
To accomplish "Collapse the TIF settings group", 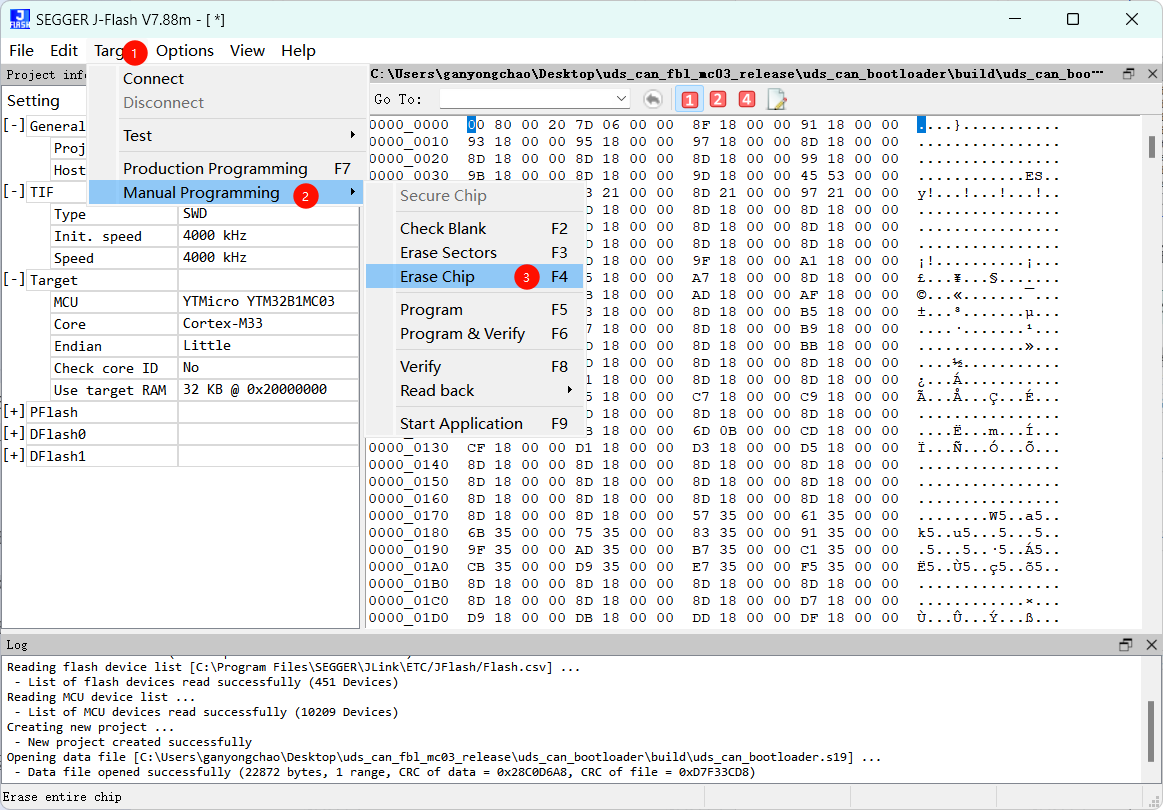I will click(14, 192).
